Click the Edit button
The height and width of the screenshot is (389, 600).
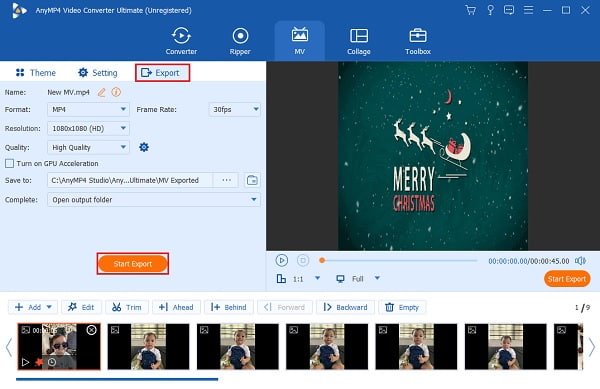point(81,307)
